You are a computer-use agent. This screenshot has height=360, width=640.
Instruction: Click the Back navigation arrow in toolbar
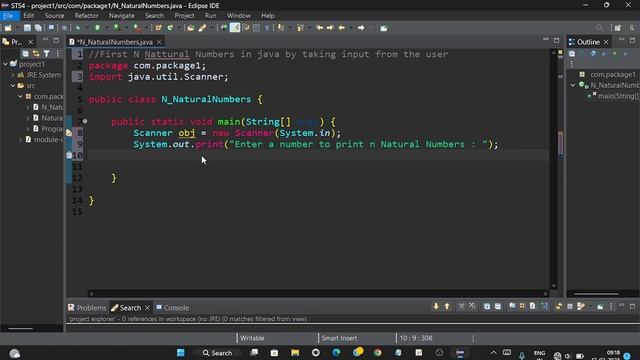click(342, 28)
